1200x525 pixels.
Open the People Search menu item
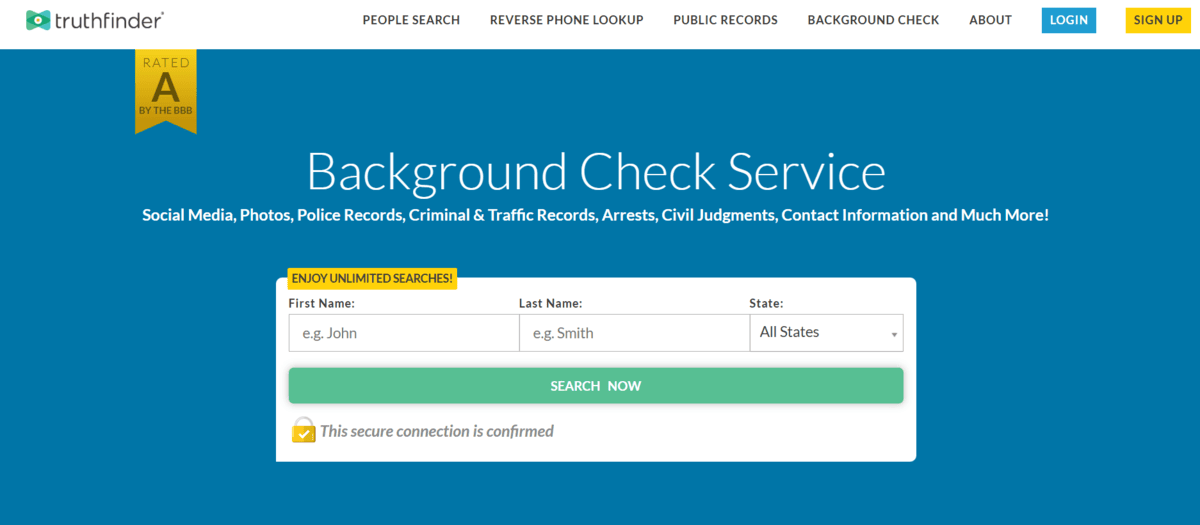click(411, 20)
